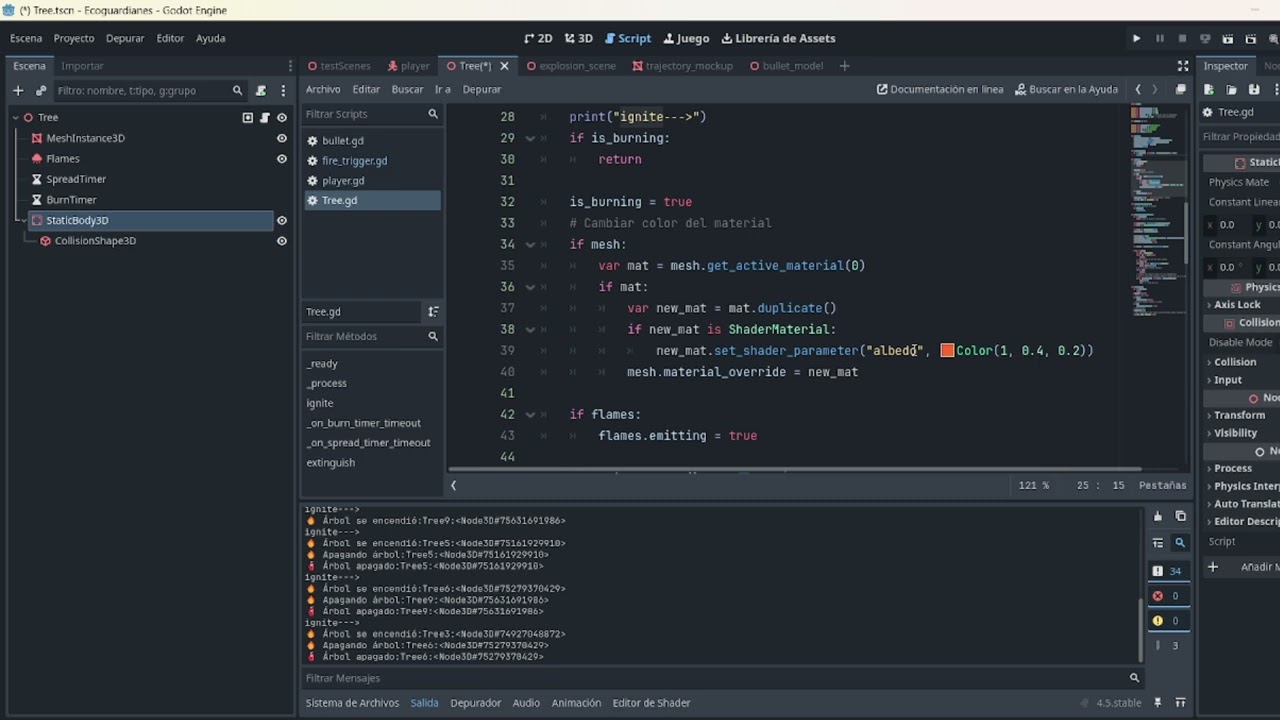Copy output selection icon
The height and width of the screenshot is (720, 1280).
point(1180,516)
